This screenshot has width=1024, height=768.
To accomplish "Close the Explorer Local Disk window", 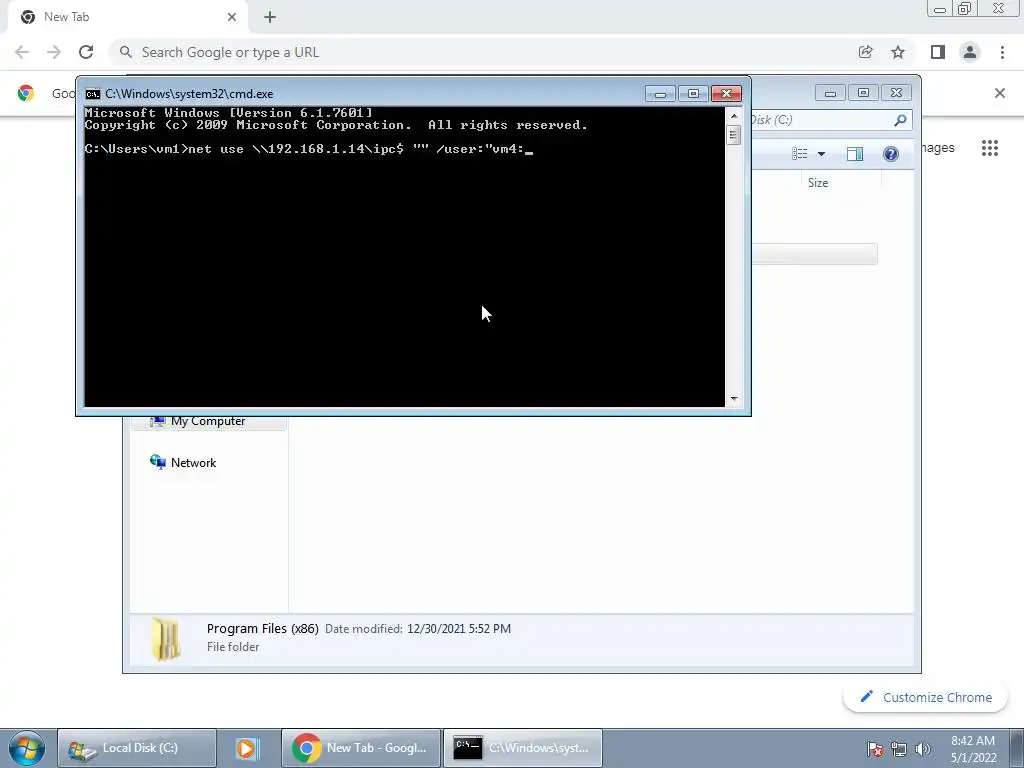I will [x=897, y=93].
